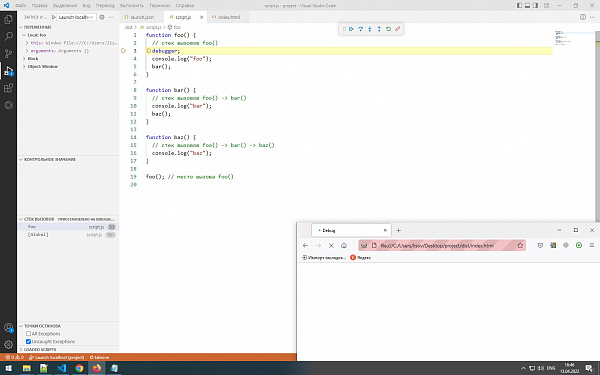Click Continue in the debug toolbar
This screenshot has width=600, height=375.
[351, 29]
